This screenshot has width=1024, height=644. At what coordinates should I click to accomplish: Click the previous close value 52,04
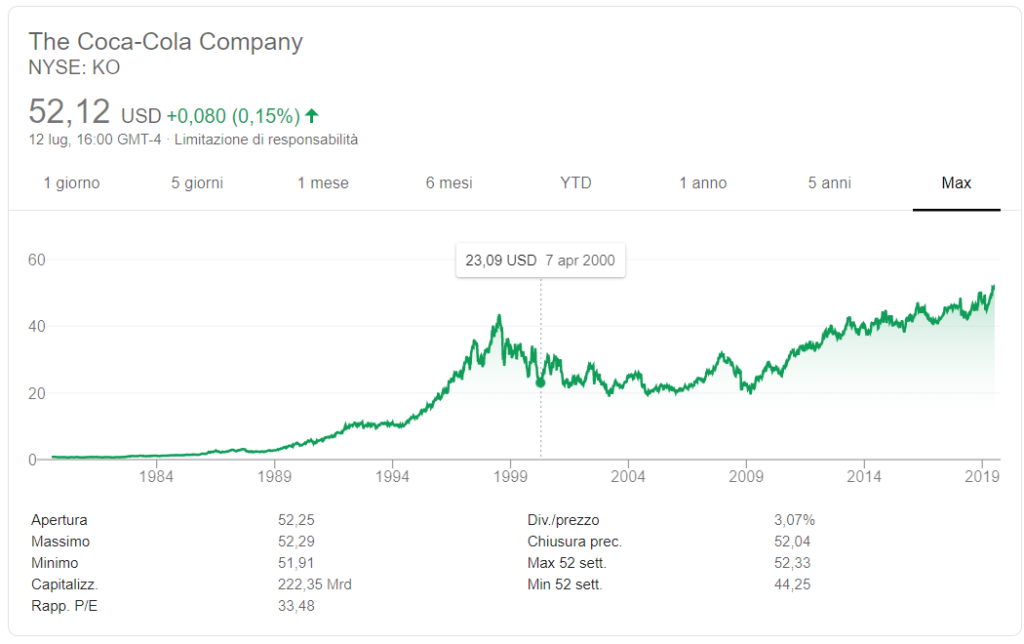792,541
